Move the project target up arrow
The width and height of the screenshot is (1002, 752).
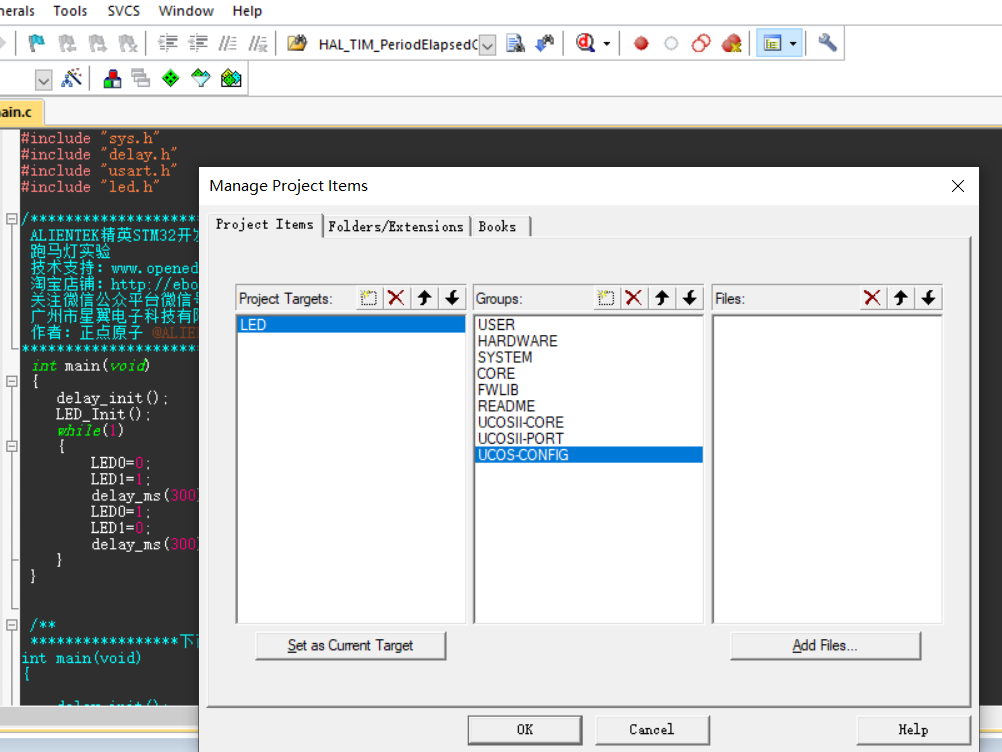[x=424, y=298]
